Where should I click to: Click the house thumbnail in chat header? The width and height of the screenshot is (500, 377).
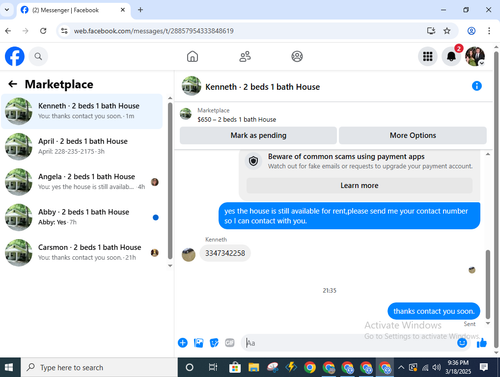click(x=191, y=86)
